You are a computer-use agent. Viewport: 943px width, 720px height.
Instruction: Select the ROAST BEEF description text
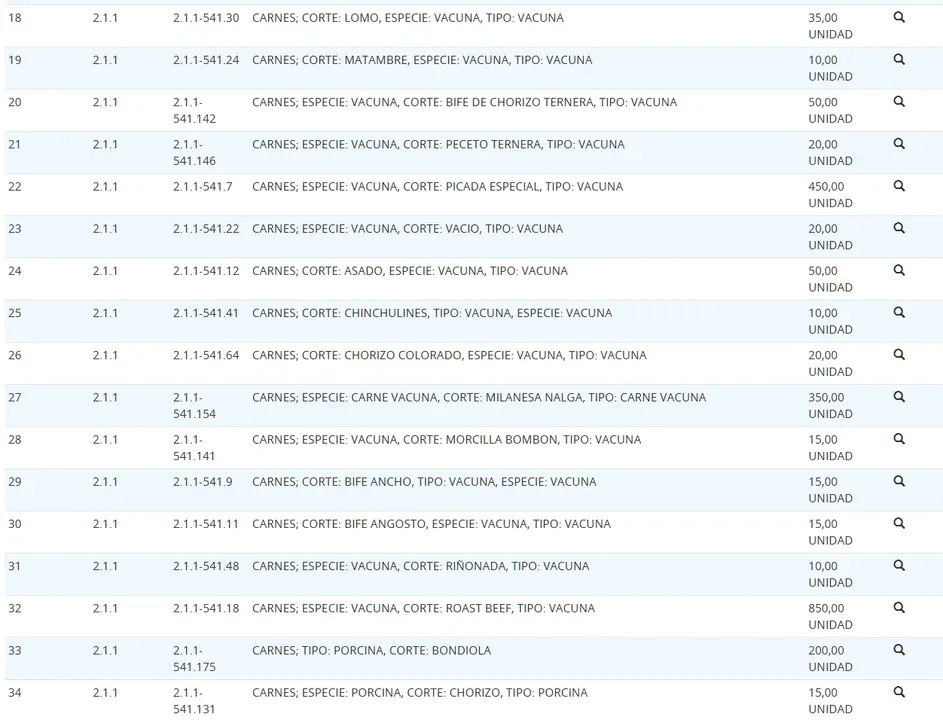pyautogui.click(x=423, y=608)
